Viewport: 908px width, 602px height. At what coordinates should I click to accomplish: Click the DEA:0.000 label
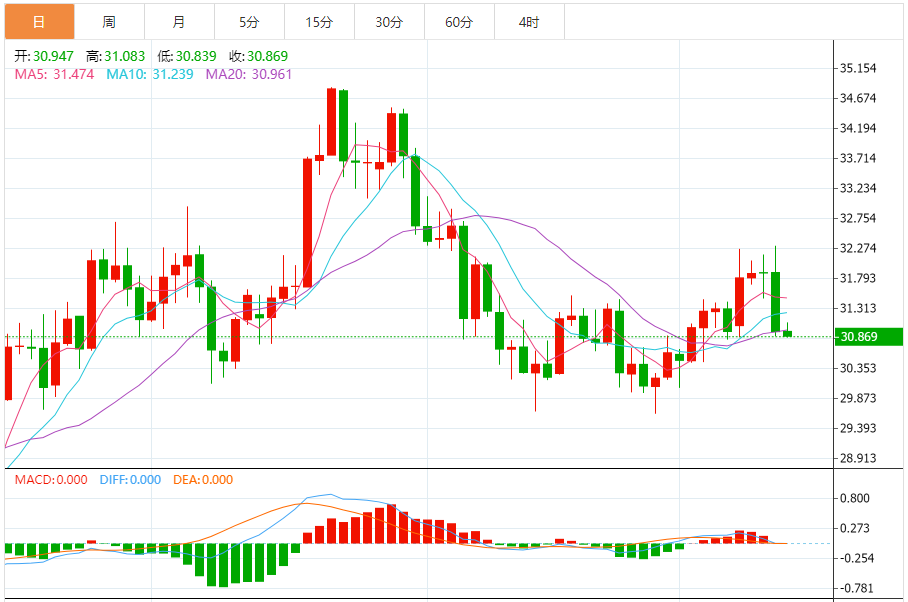[203, 479]
